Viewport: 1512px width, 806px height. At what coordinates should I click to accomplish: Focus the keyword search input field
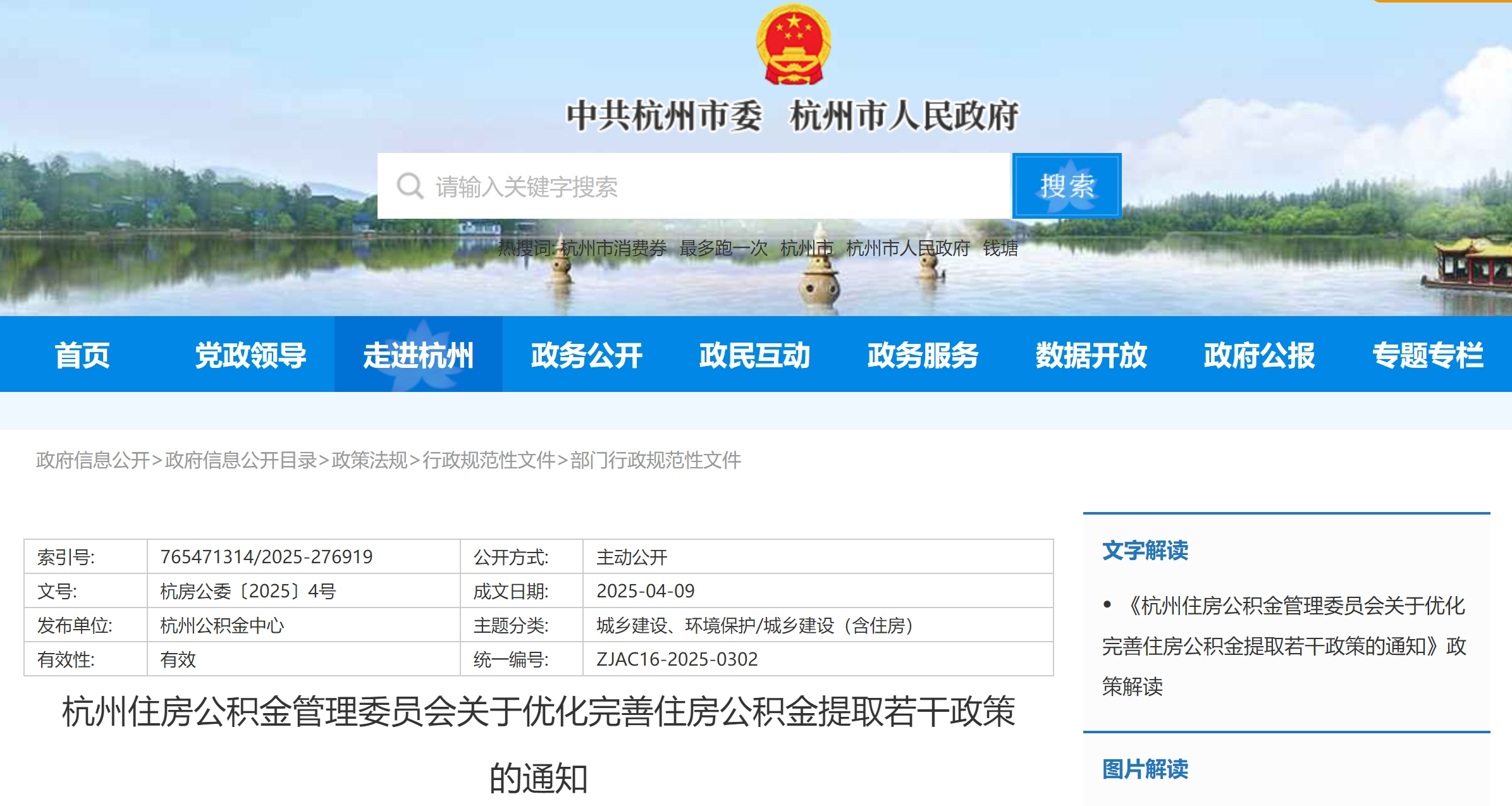(x=694, y=186)
